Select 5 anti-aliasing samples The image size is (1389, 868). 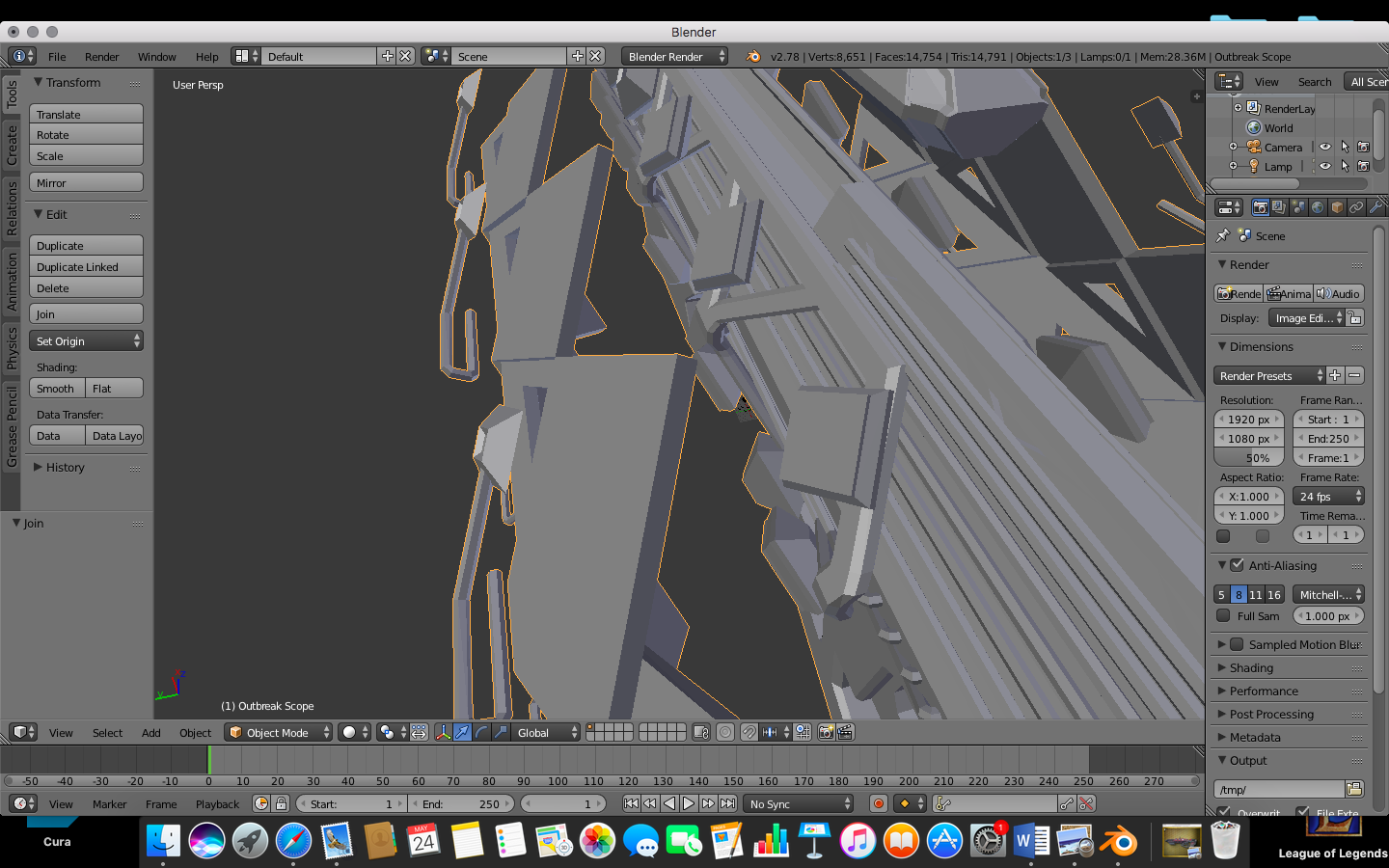click(x=1221, y=594)
